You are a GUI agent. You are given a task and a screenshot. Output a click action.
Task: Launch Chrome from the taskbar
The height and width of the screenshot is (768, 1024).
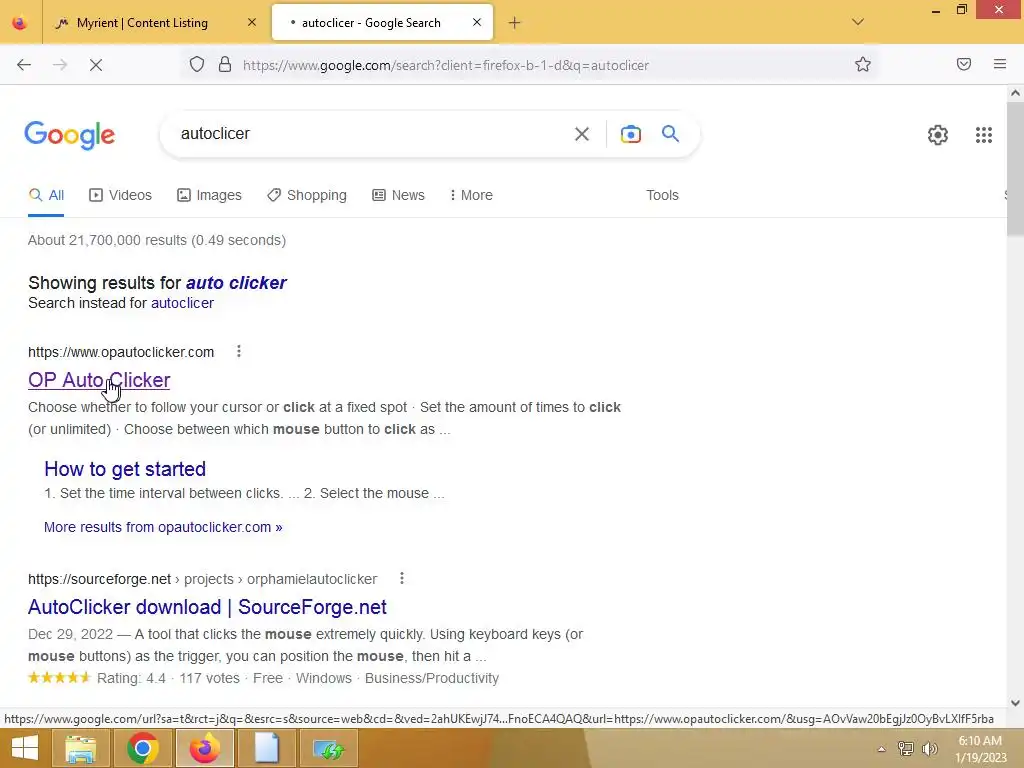point(142,748)
